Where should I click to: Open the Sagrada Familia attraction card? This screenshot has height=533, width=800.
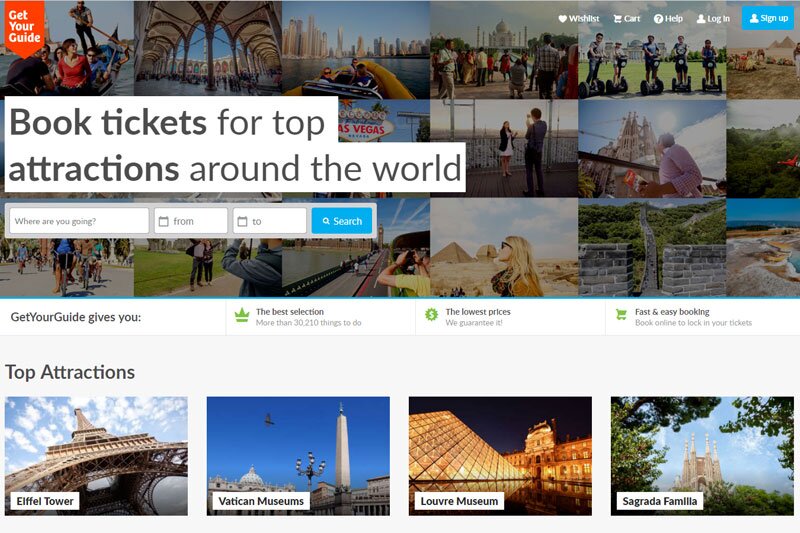[702, 456]
